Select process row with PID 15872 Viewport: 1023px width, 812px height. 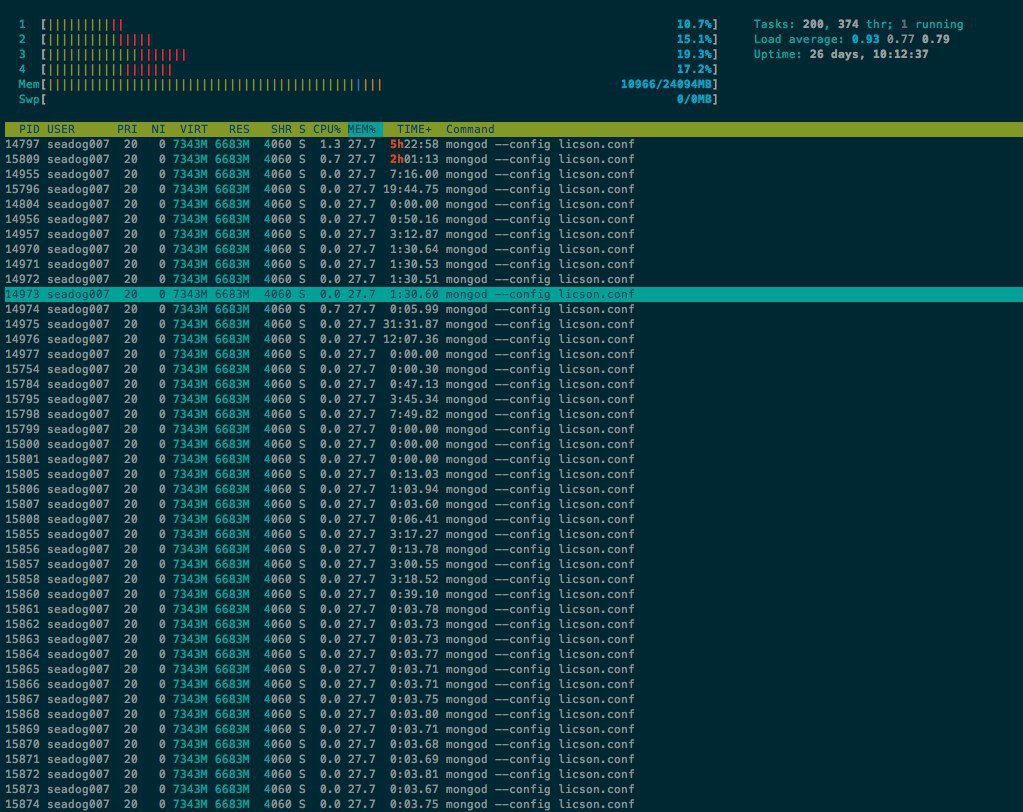512,774
